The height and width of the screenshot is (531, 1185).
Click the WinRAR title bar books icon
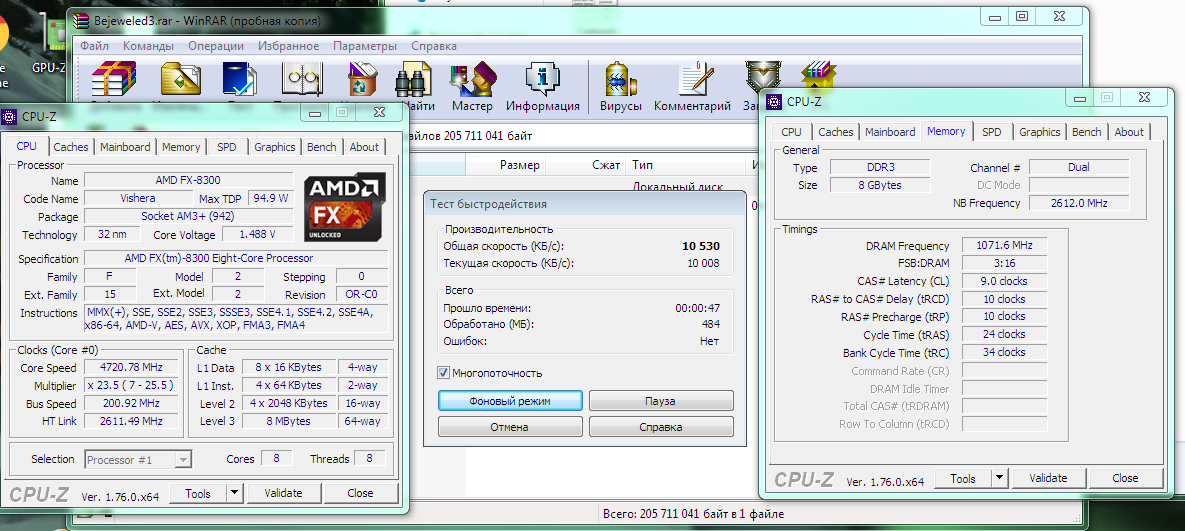click(80, 20)
